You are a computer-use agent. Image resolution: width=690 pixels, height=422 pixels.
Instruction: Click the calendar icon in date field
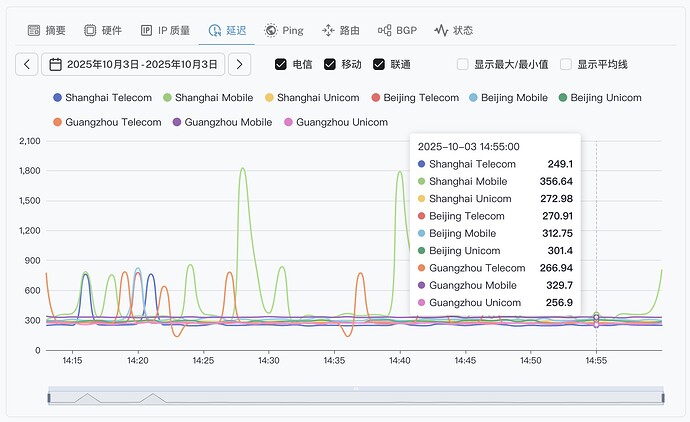coord(55,64)
